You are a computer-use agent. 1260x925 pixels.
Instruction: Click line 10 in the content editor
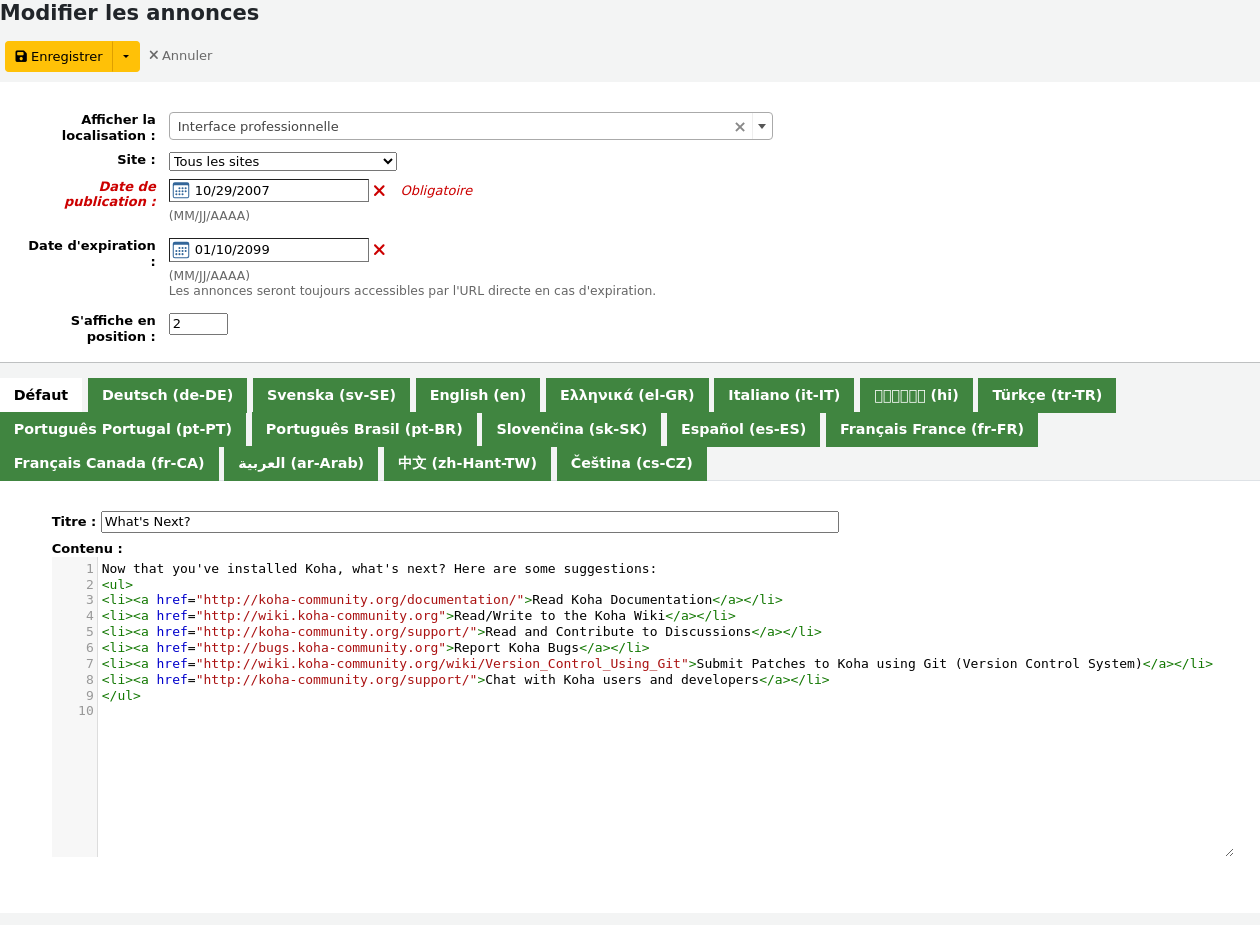(x=400, y=711)
